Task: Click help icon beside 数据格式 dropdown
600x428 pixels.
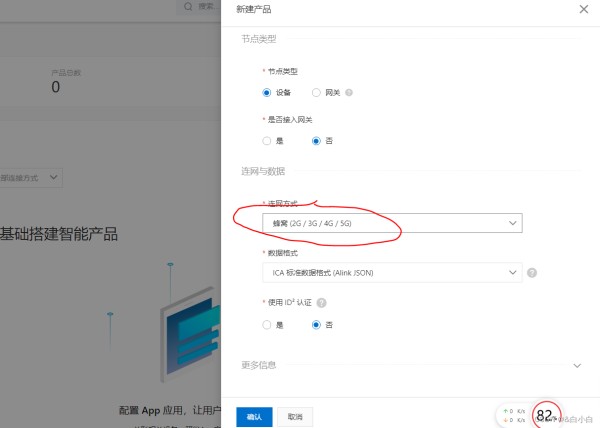Action: [532, 273]
